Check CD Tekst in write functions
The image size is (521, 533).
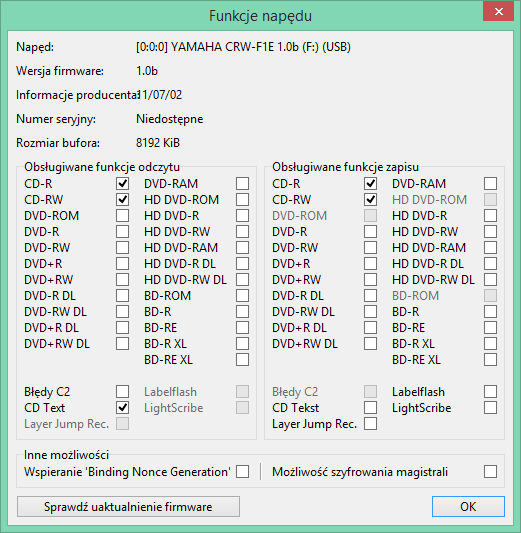[x=370, y=408]
